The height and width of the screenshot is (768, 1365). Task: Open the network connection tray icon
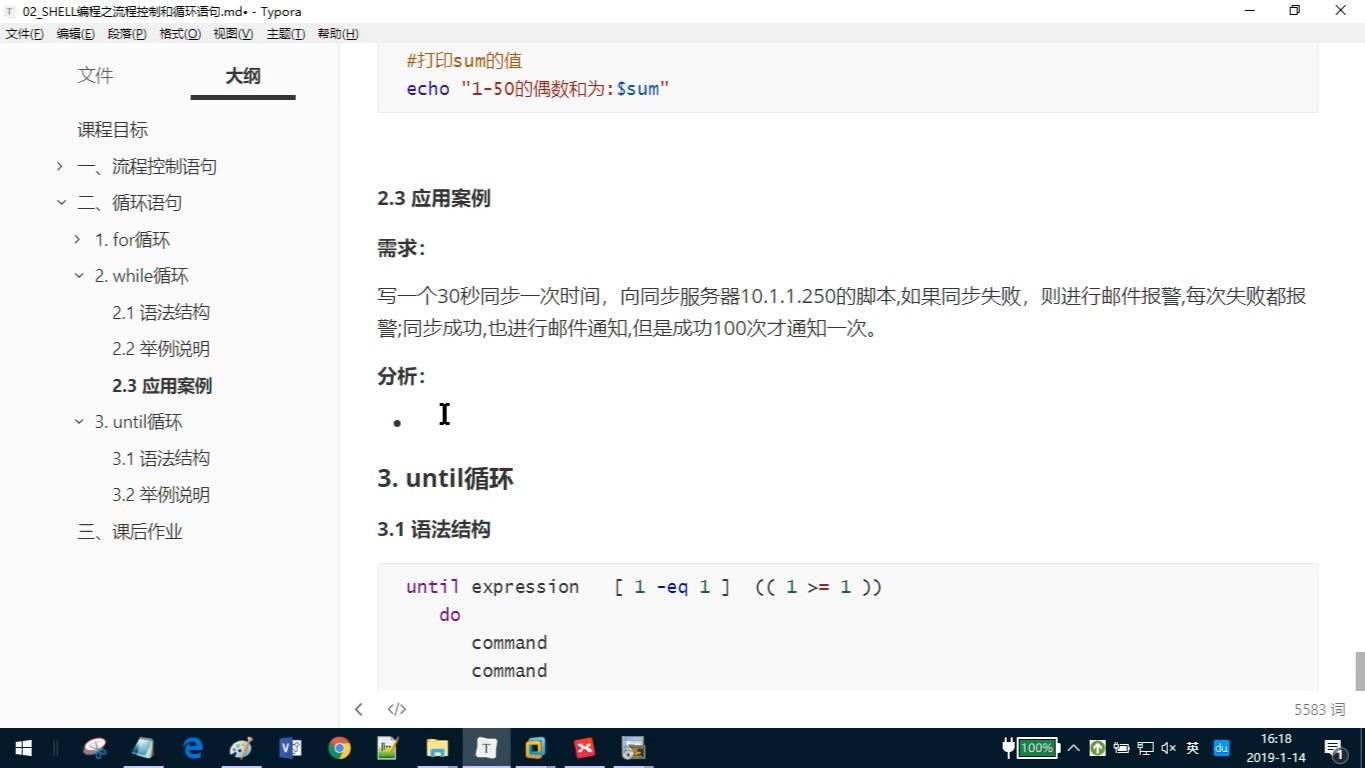tap(1145, 748)
